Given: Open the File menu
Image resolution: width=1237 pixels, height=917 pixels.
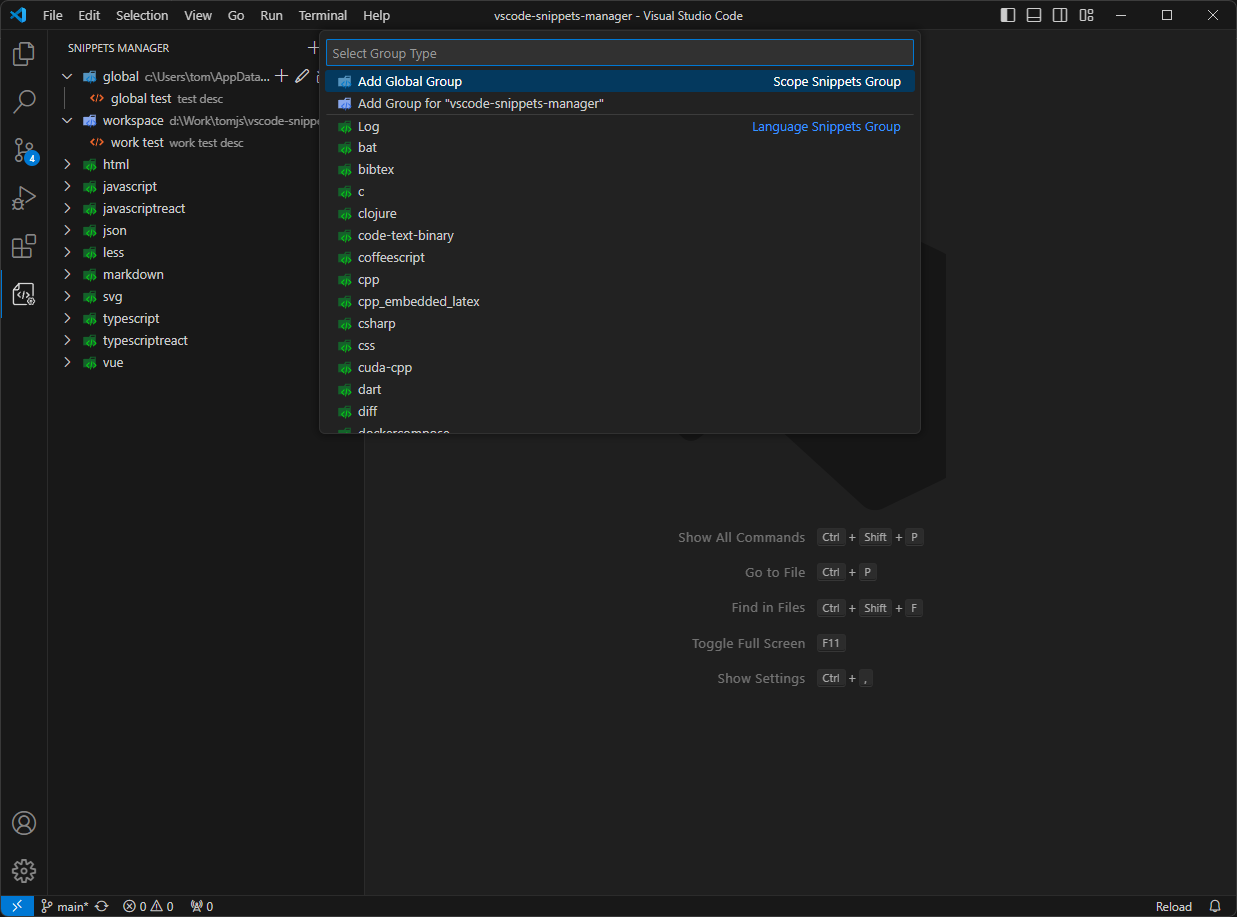Looking at the screenshot, I should pyautogui.click(x=53, y=15).
